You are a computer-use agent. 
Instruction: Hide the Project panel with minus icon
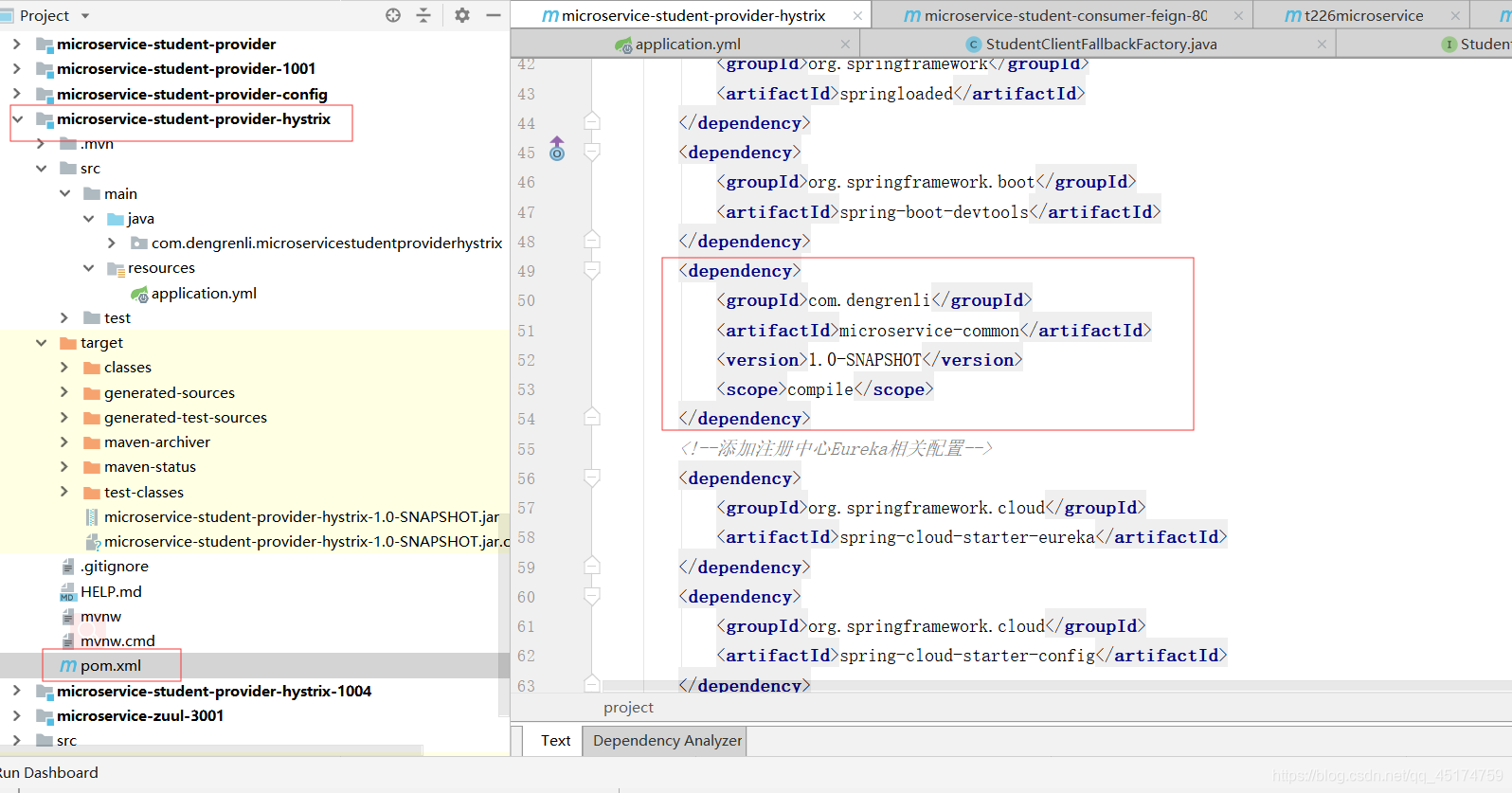494,15
